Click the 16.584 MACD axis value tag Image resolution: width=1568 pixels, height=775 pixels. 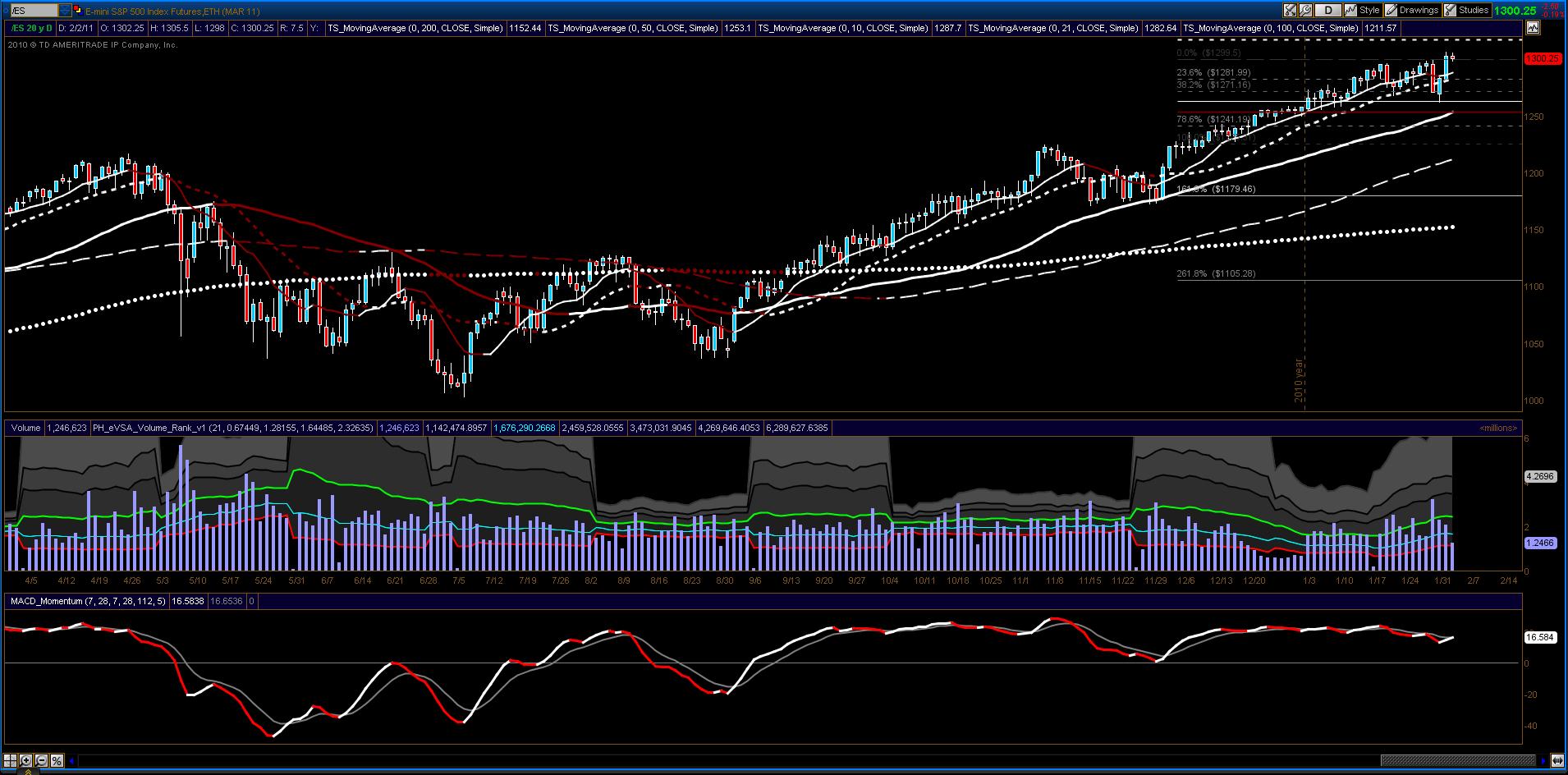click(x=1538, y=636)
